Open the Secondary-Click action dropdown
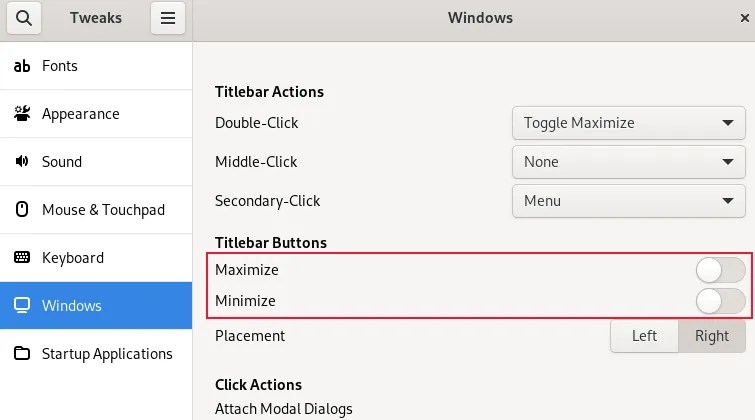The image size is (755, 420). pyautogui.click(x=628, y=201)
